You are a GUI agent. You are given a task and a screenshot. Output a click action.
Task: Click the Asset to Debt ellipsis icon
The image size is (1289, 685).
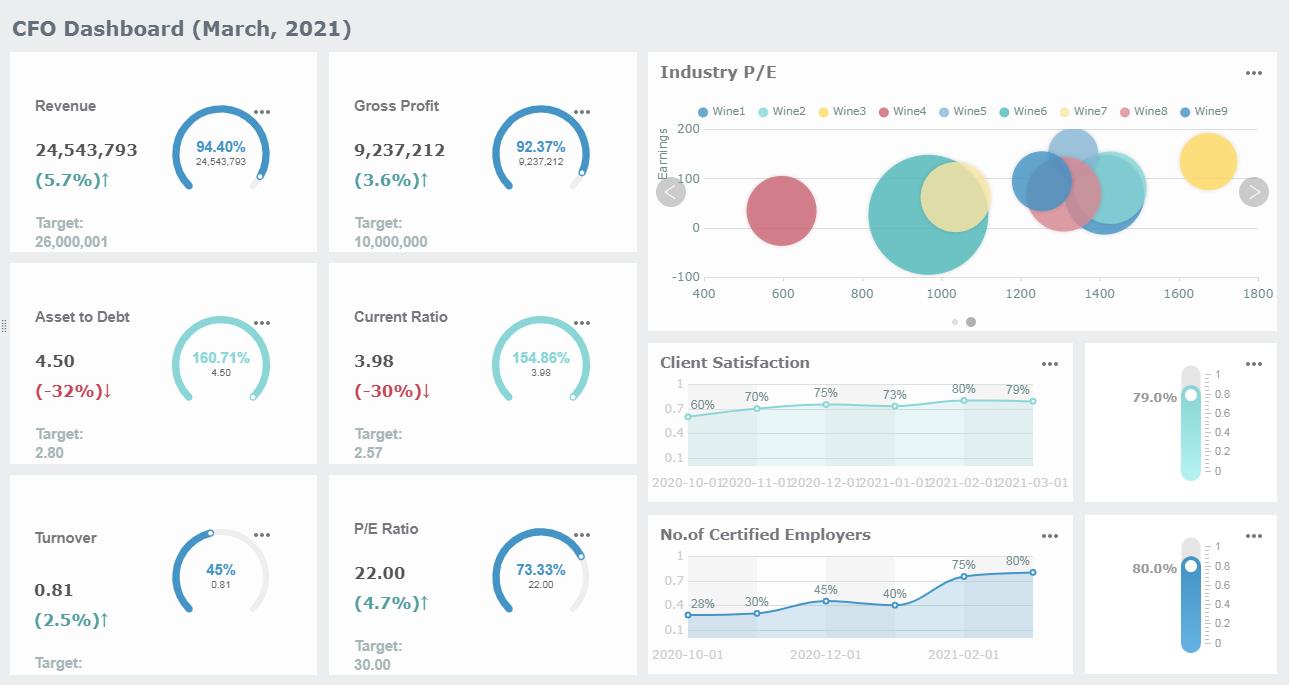262,323
